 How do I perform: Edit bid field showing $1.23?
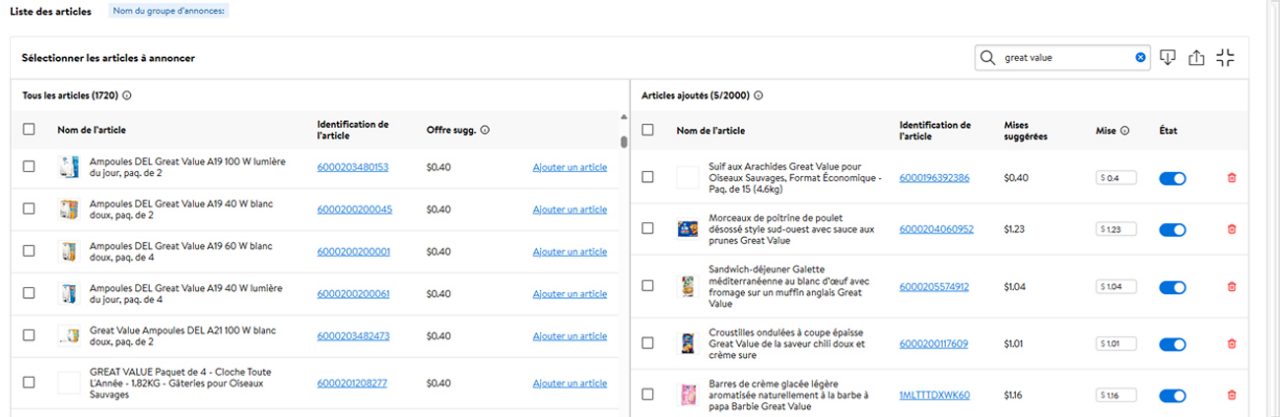point(1116,229)
